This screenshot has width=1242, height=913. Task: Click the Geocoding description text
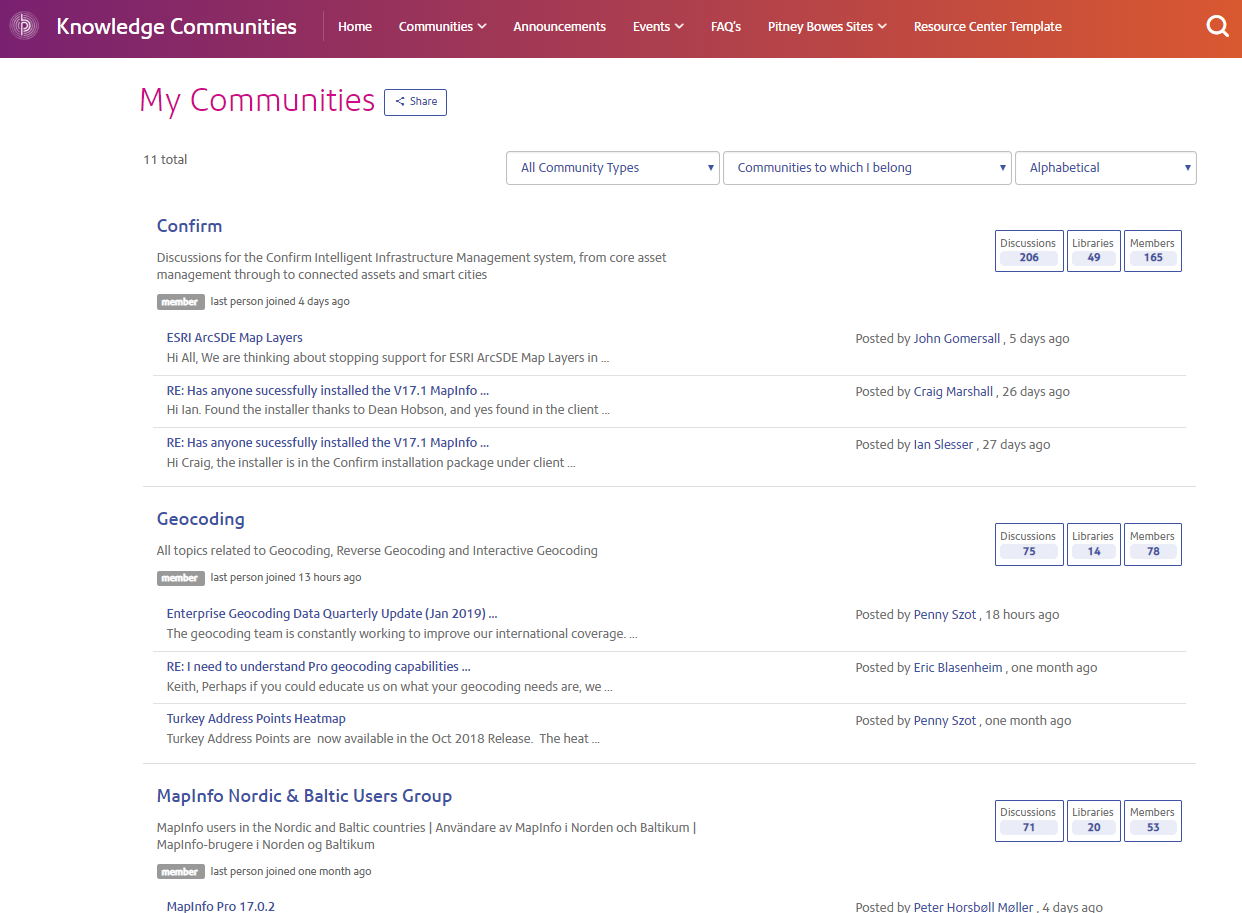(377, 551)
